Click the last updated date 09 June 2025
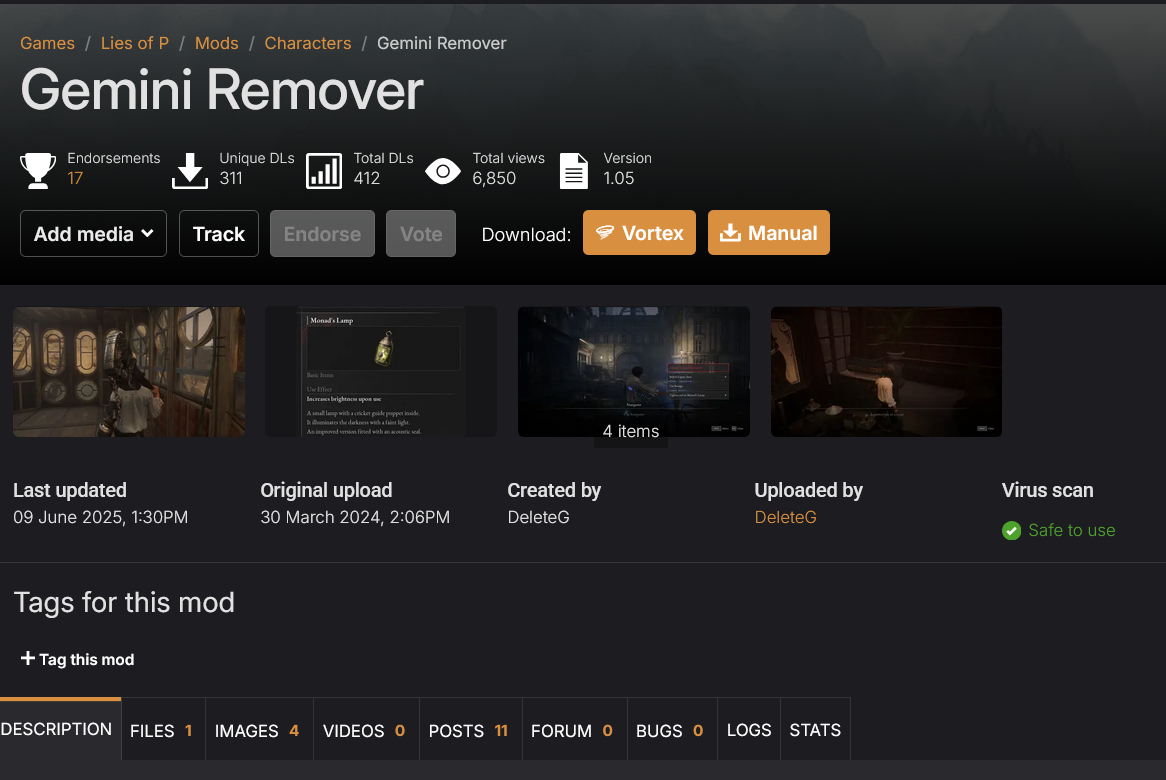 click(100, 517)
